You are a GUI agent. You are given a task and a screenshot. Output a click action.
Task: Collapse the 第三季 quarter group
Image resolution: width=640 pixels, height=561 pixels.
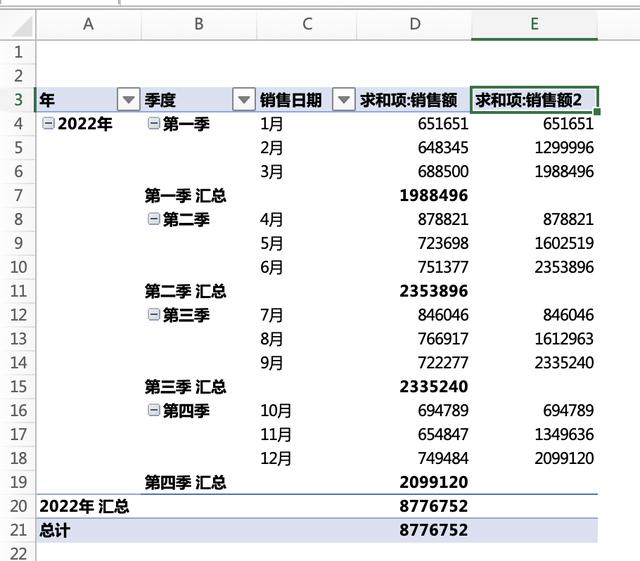(154, 315)
